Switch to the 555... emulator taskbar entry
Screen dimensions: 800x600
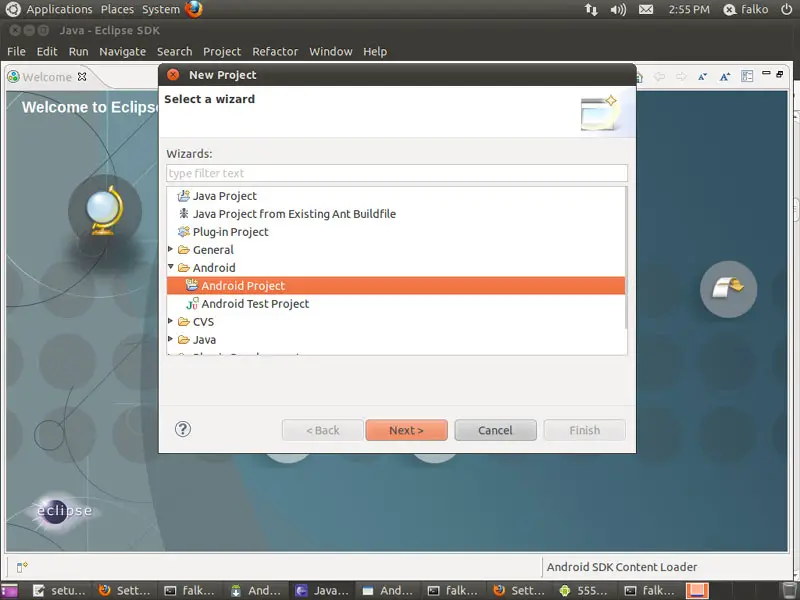[x=585, y=590]
